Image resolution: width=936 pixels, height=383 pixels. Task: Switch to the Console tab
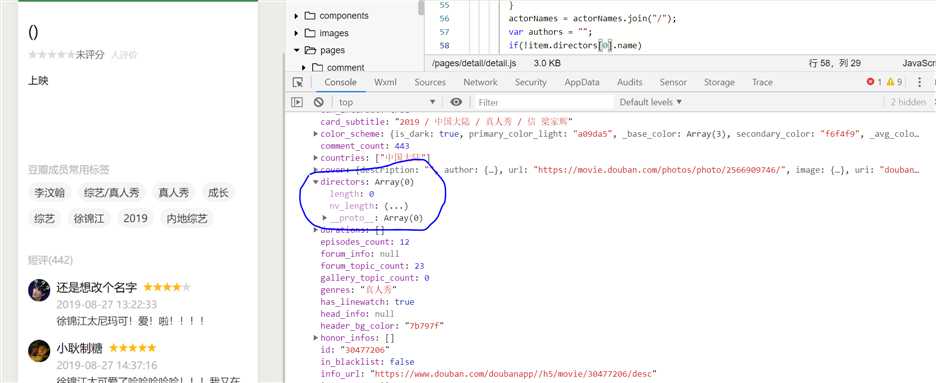[340, 82]
